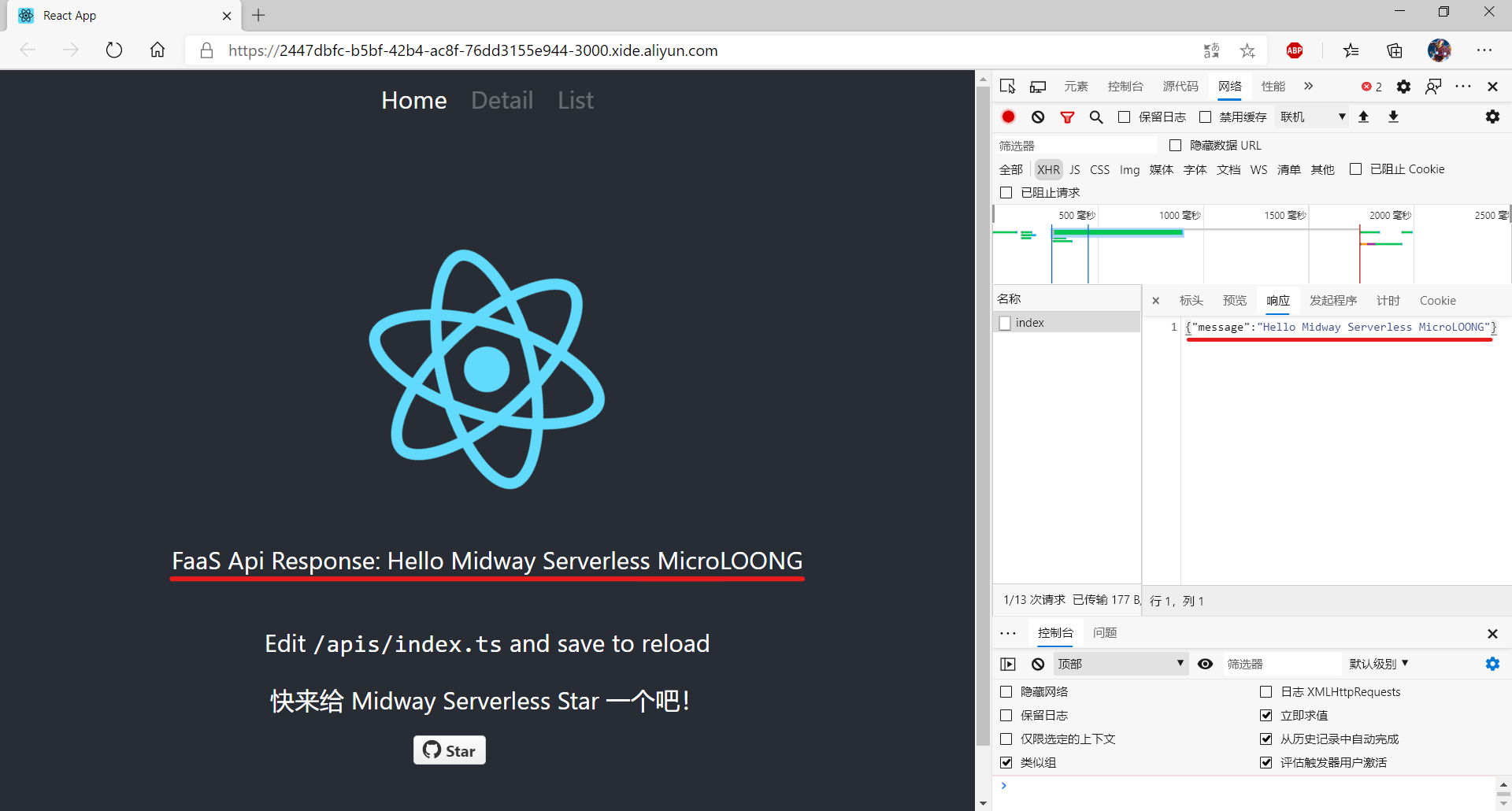Enable the 保留日志 checkbox in network toolbar

point(1125,117)
